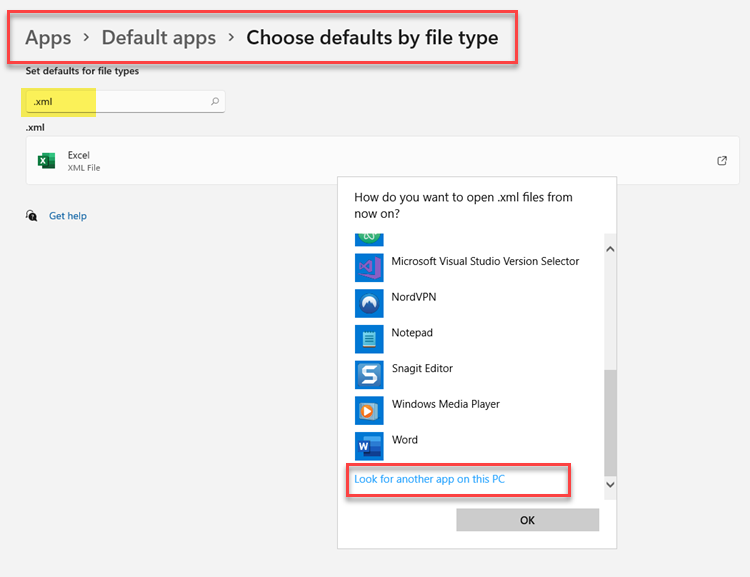
Task: Click the Get help headset icon
Action: coord(33,216)
